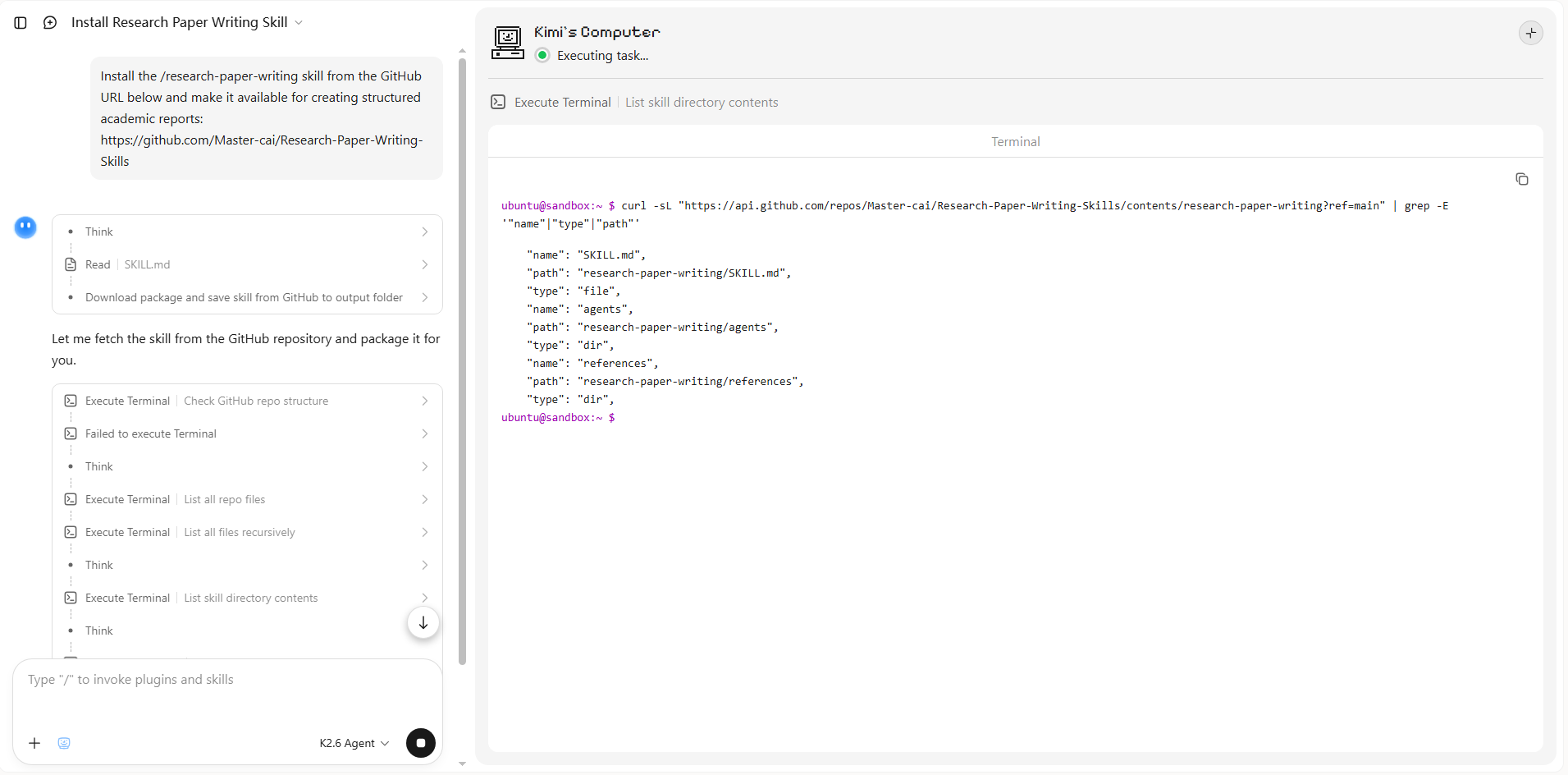Add attachment with the plus icon in input box

(x=34, y=743)
